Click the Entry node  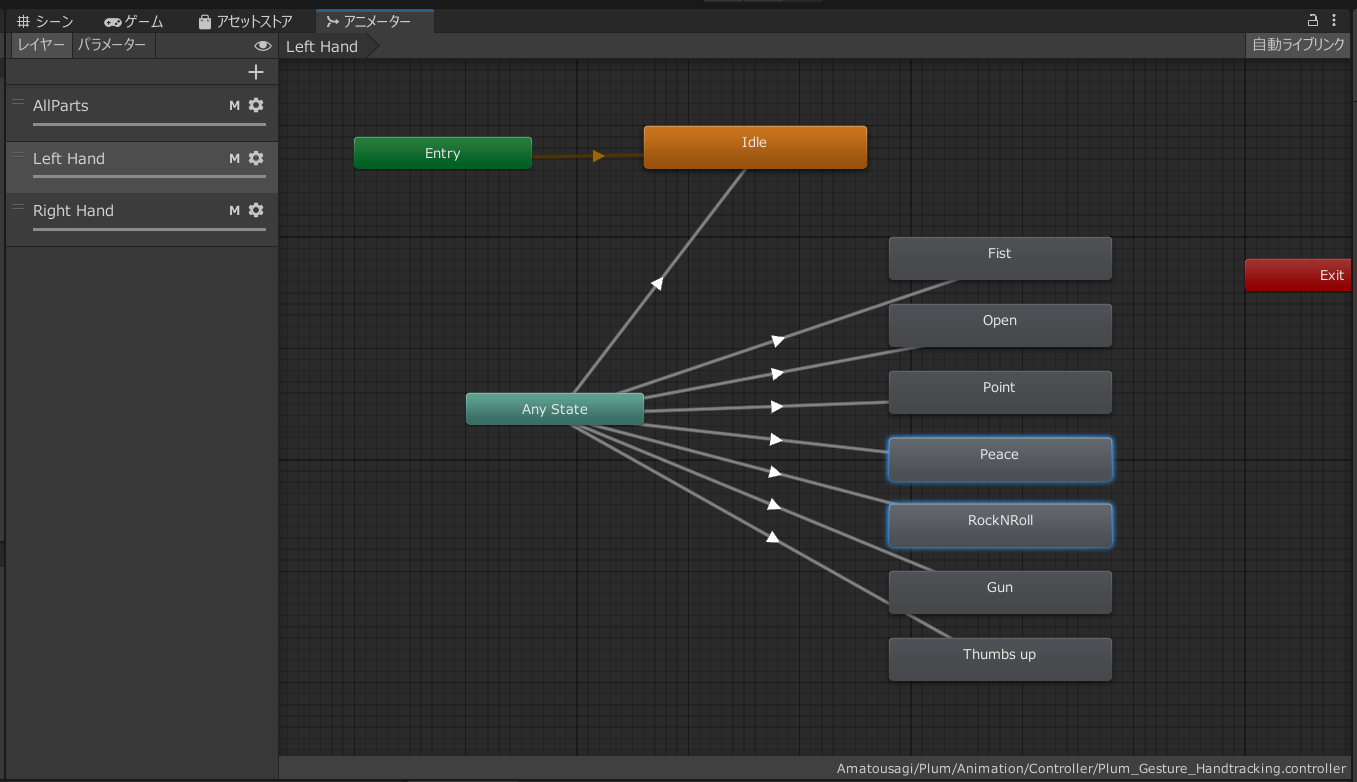(442, 153)
